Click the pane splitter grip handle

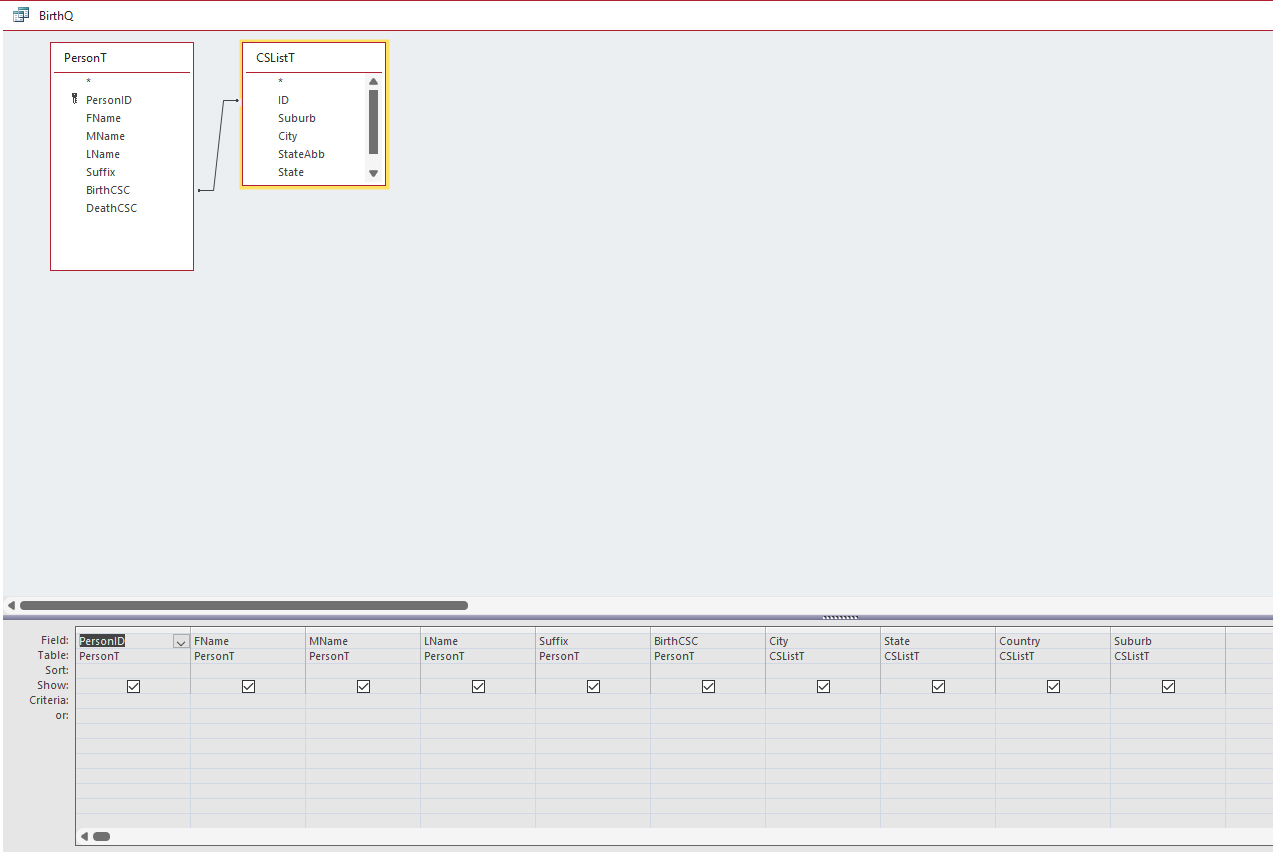[840, 617]
